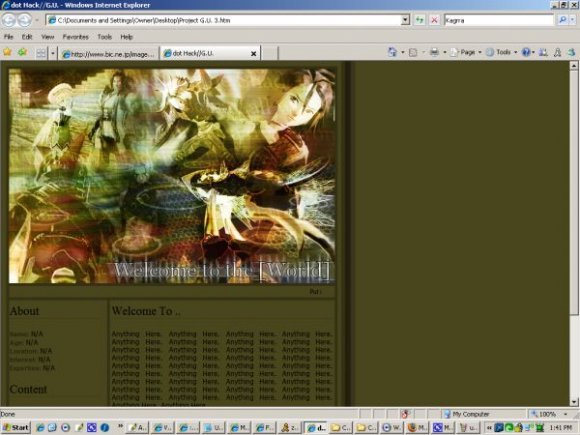
Task: Click the 1:41 PM system clock
Action: [561, 428]
